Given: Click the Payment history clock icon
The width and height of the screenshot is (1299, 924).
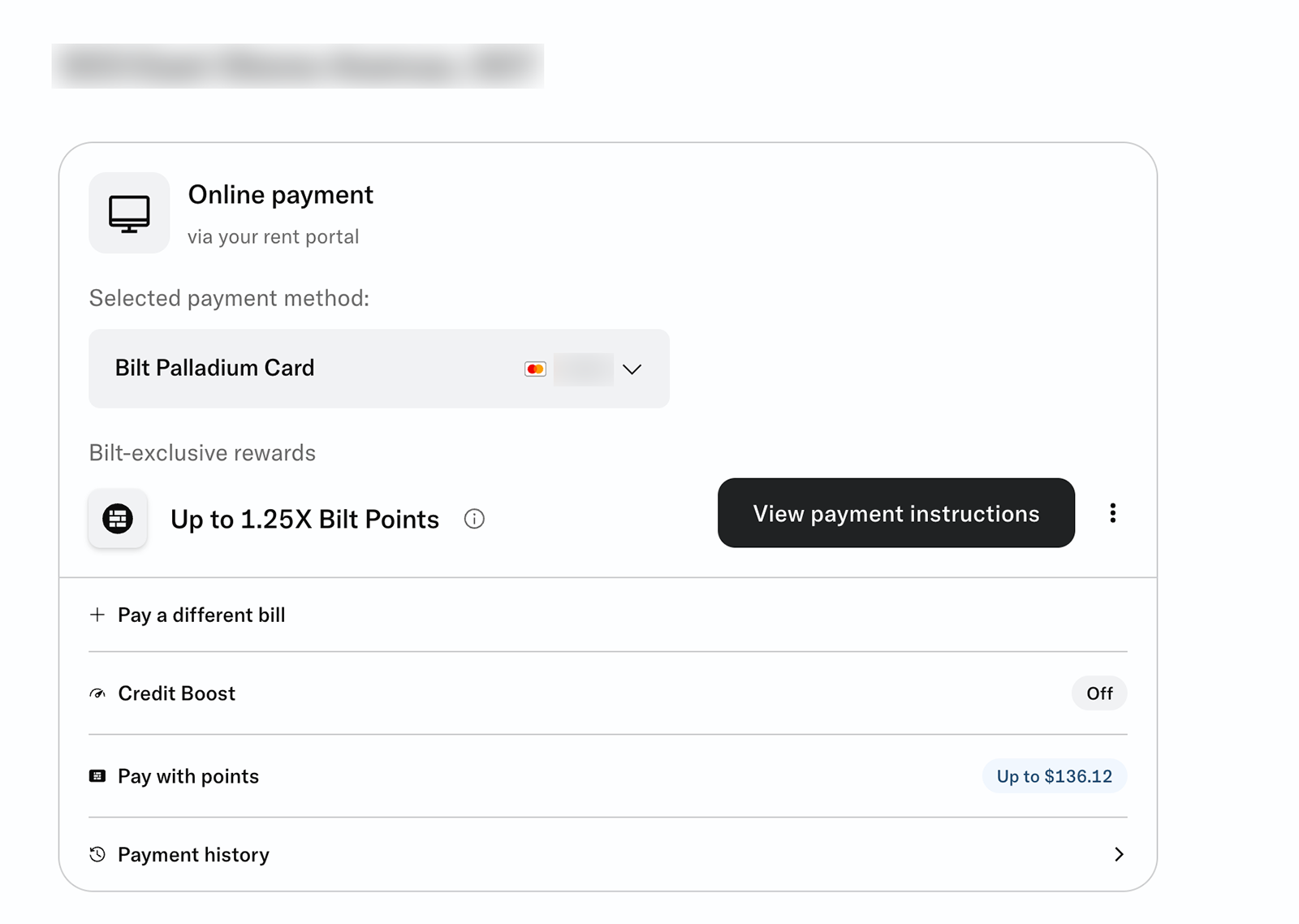Looking at the screenshot, I should (x=97, y=854).
